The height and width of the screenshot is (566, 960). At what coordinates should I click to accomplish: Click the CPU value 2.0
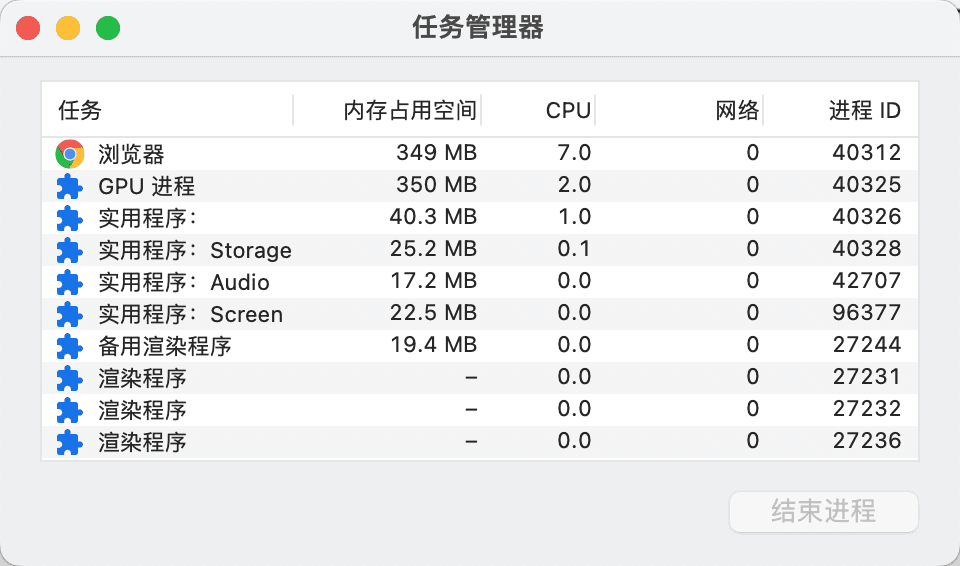pyautogui.click(x=574, y=184)
